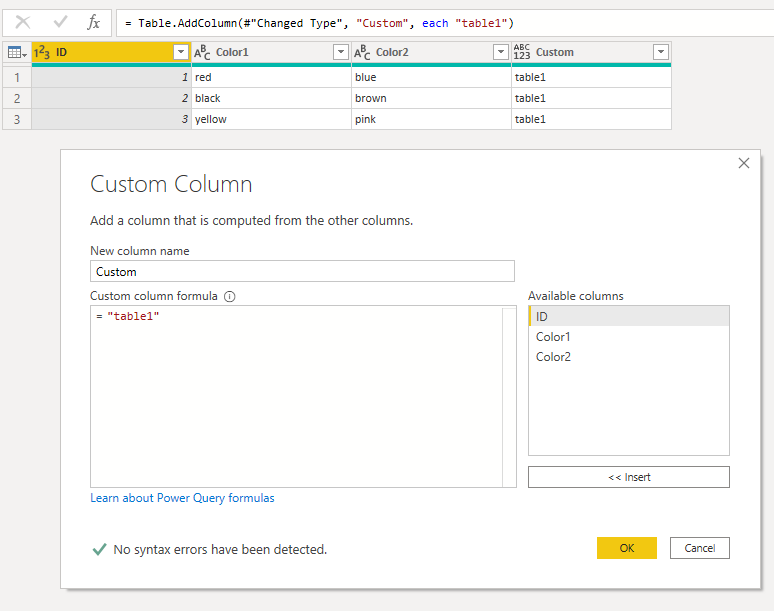The height and width of the screenshot is (611, 774).
Task: Open the Color2 column filter dropdown
Action: click(x=501, y=52)
